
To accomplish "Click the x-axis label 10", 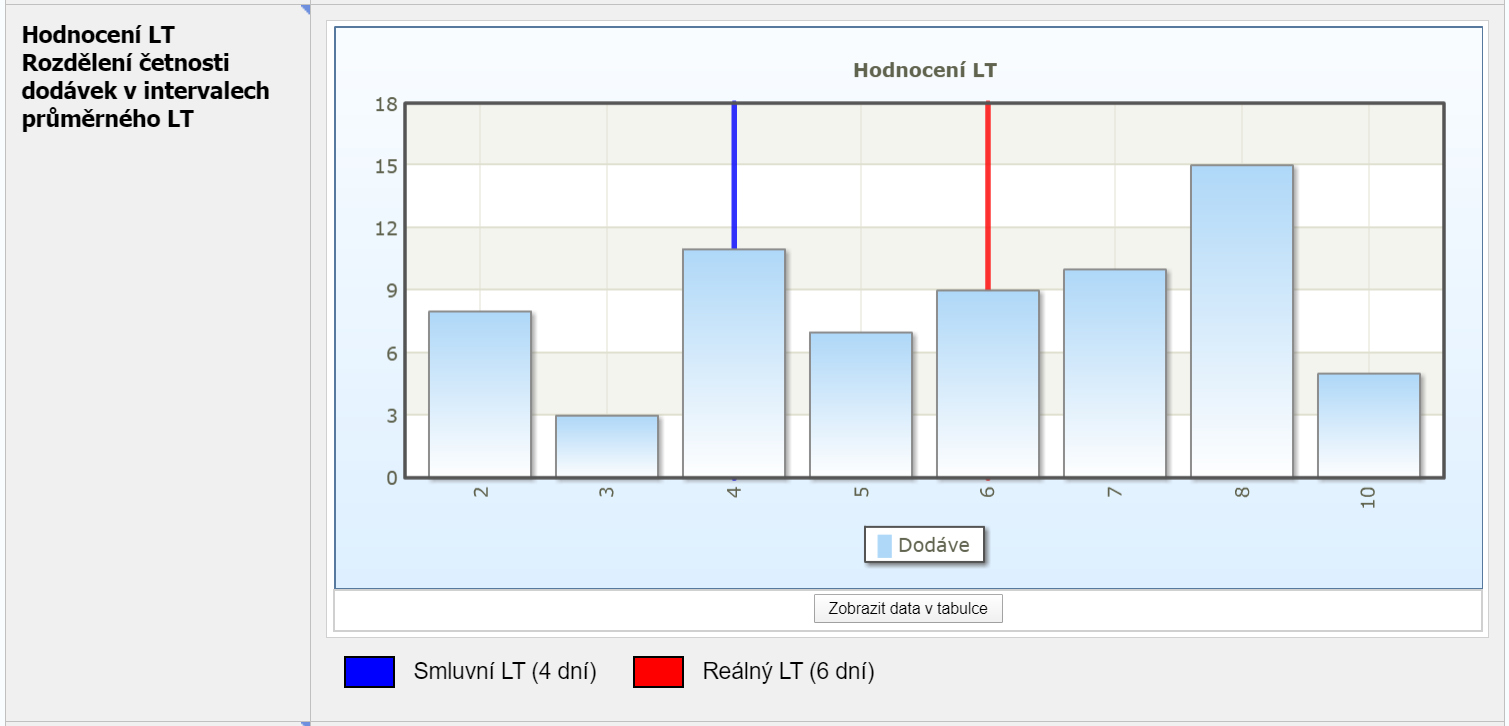I will coord(1368,497).
